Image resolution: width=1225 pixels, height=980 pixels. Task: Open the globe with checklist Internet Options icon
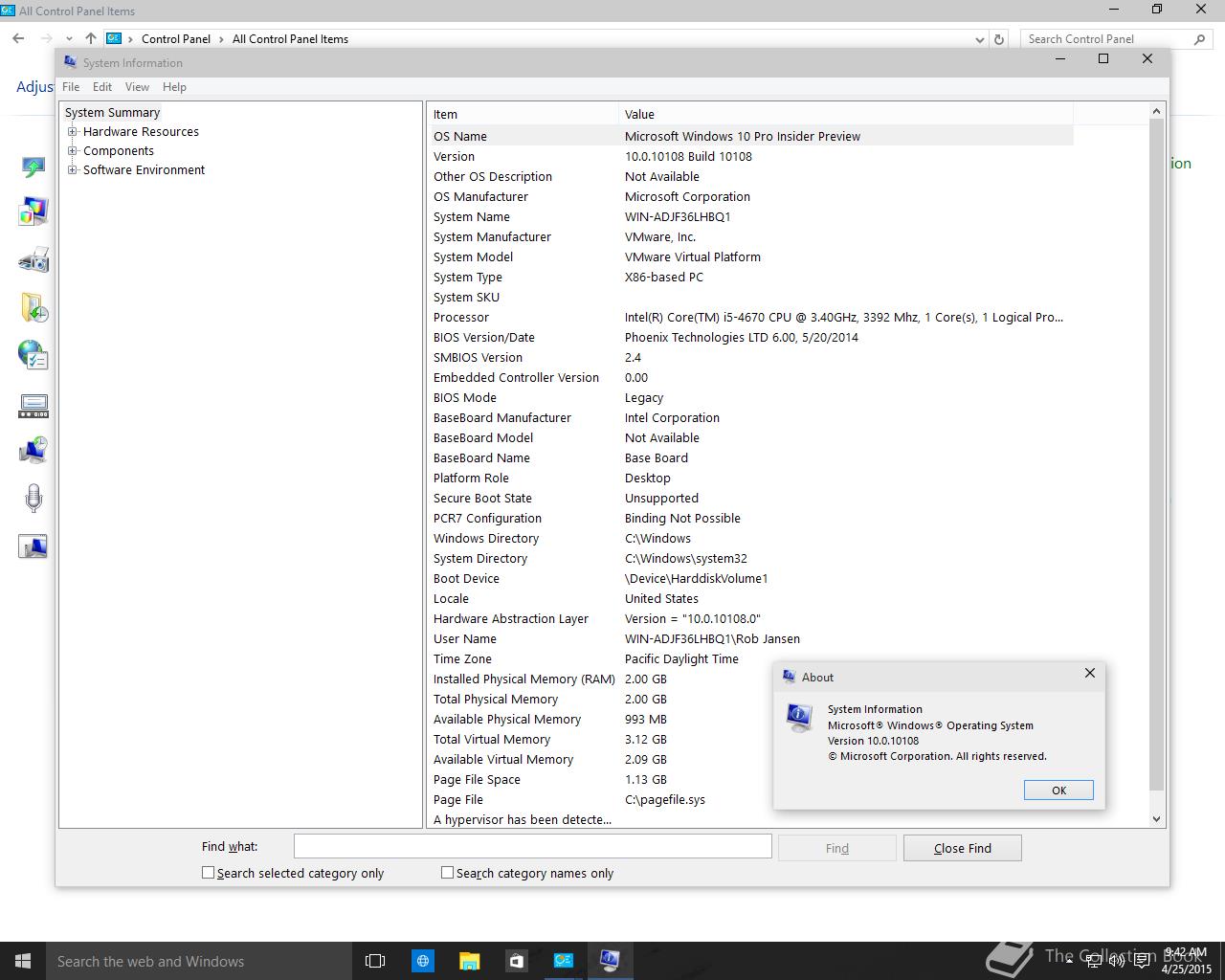pyautogui.click(x=33, y=355)
